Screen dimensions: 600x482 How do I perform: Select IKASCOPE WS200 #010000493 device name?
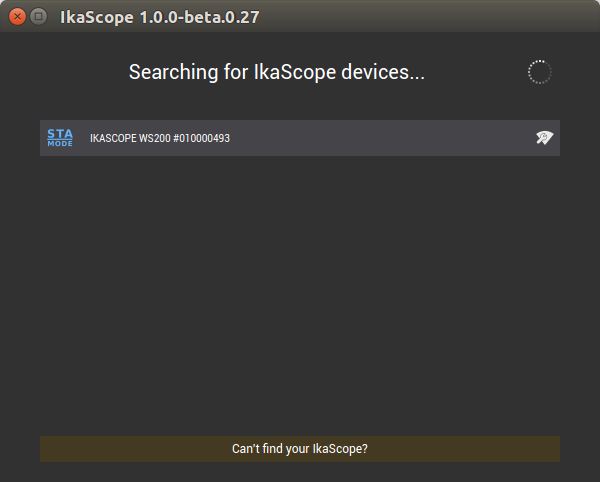[x=160, y=138]
